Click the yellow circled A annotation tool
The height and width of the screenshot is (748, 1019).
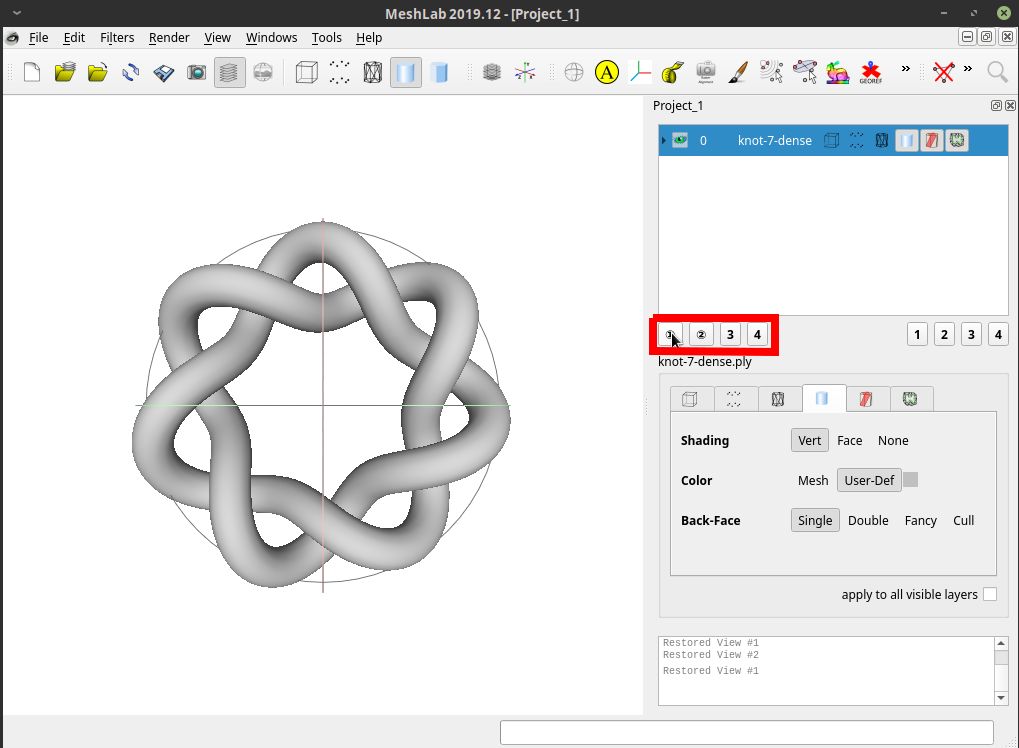[606, 72]
